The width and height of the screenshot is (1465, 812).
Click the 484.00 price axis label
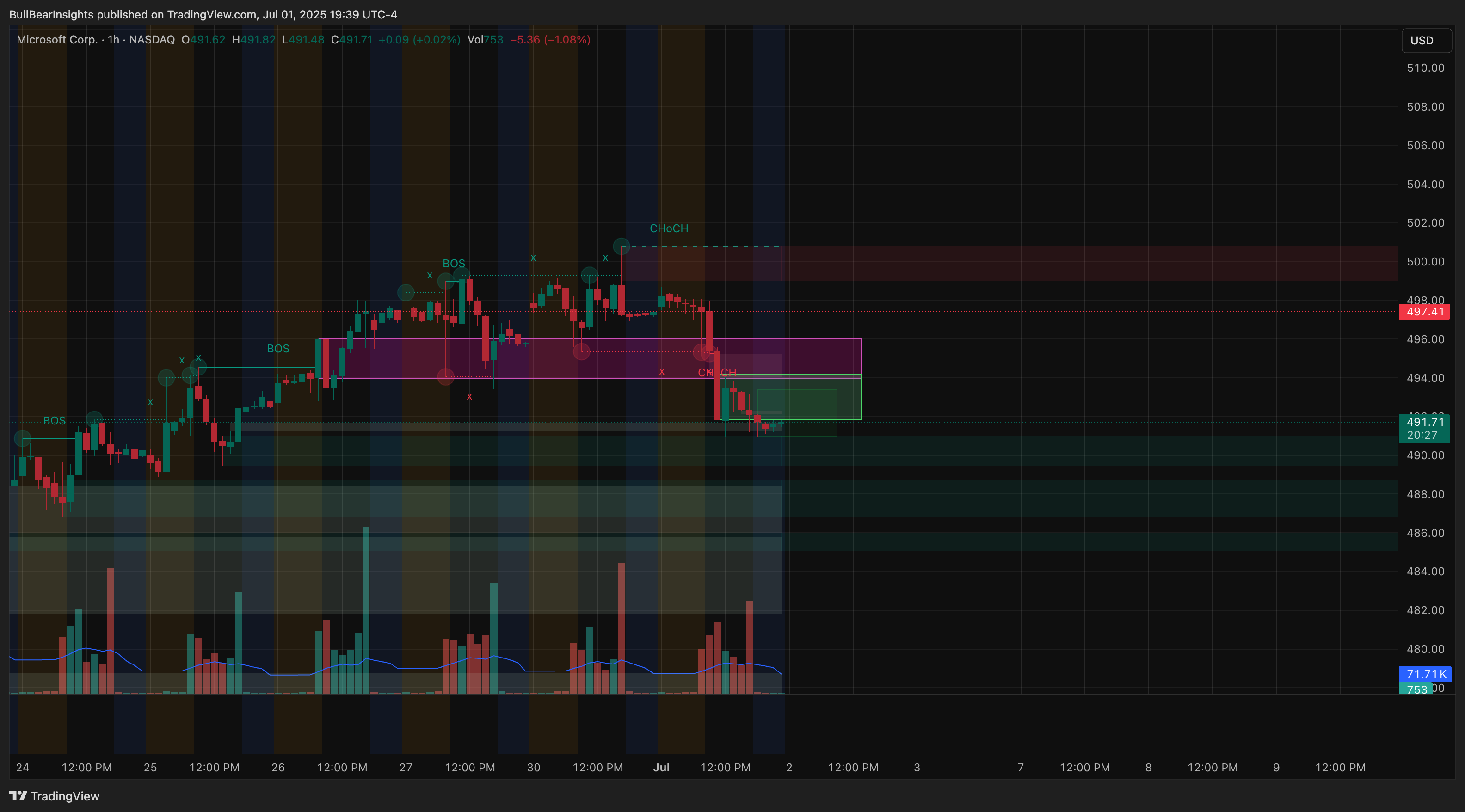tap(1425, 572)
